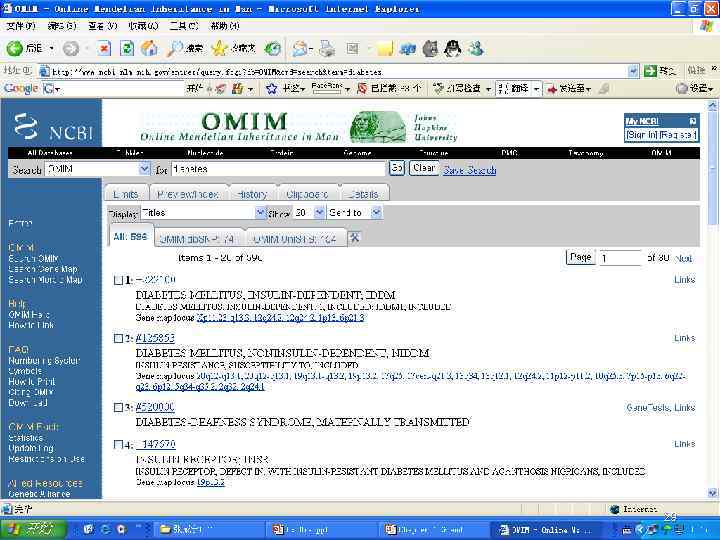Image resolution: width=720 pixels, height=540 pixels.
Task: Click the Save Search link
Action: (x=469, y=170)
